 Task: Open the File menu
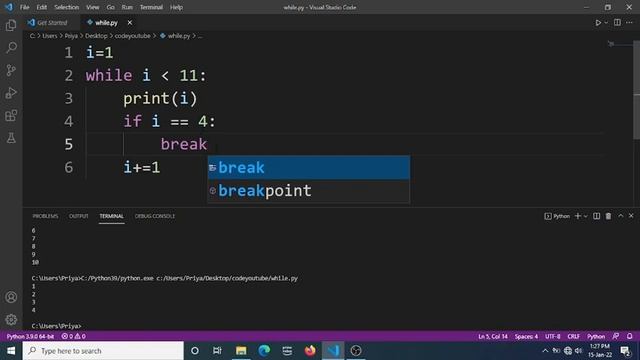coord(24,7)
